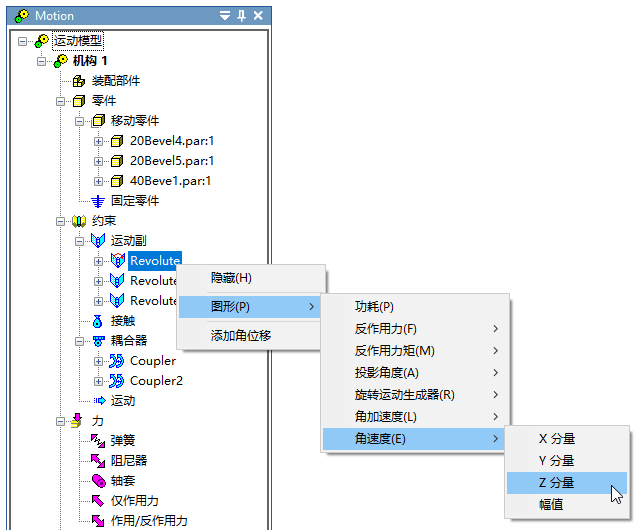Viewport: 639px width, 530px height.
Task: Close the Motion panel
Action: point(258,16)
